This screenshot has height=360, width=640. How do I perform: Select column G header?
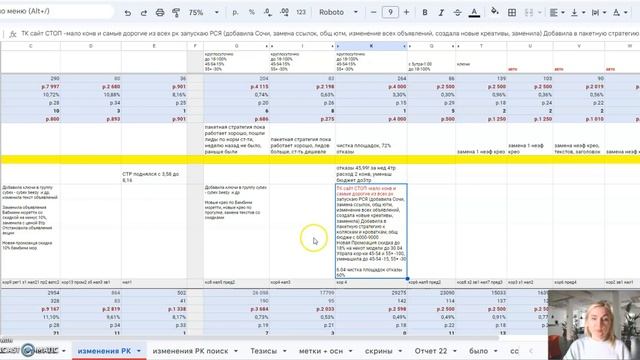point(236,46)
